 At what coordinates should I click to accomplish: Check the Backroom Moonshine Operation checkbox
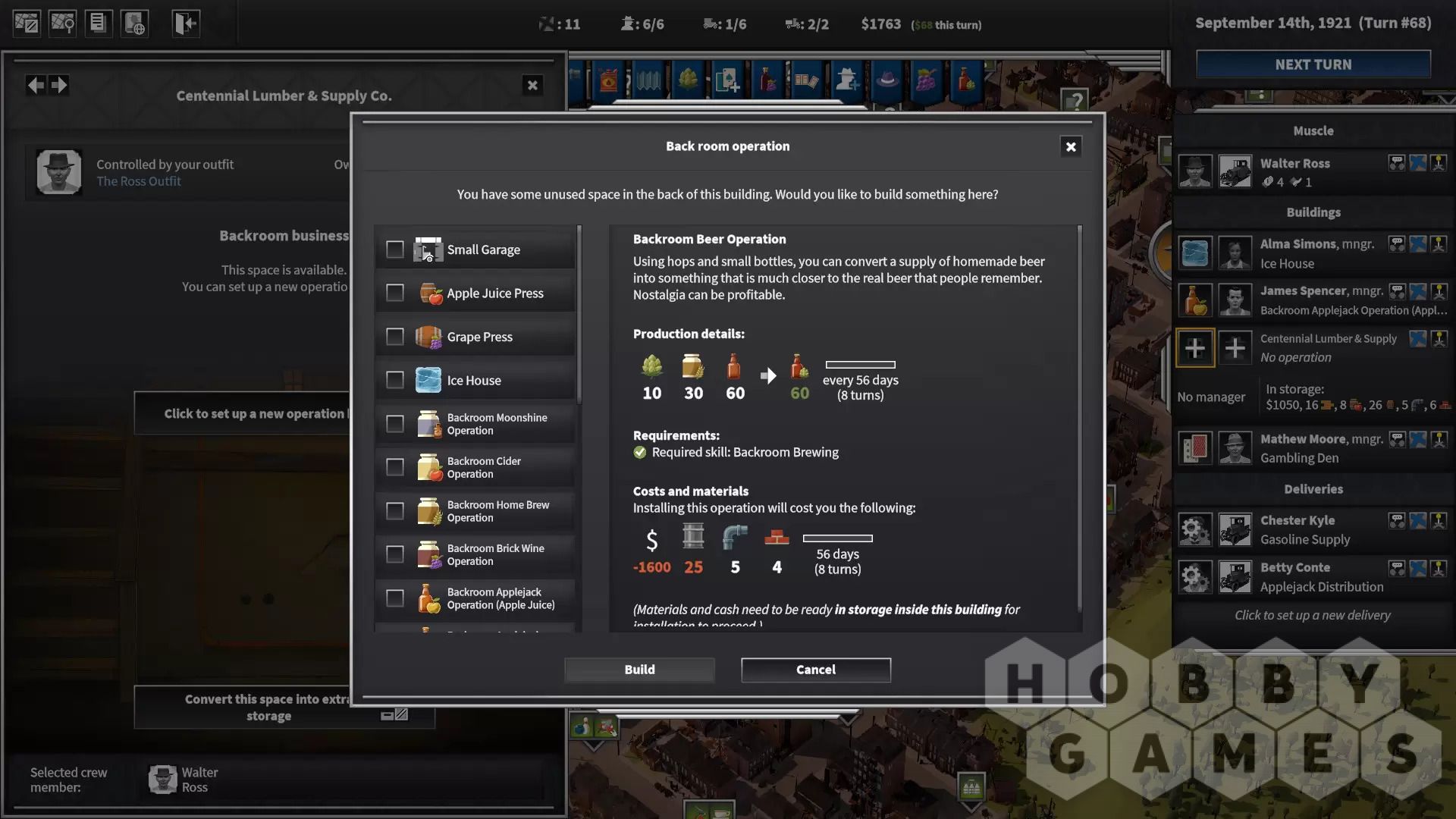pyautogui.click(x=394, y=423)
